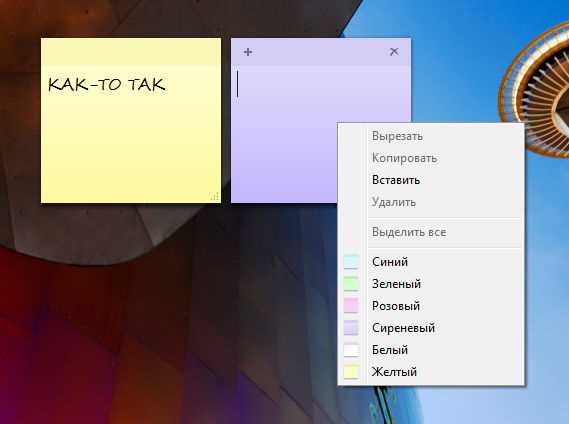Set note color to Синий
Screen dimensions: 569x424
point(431,262)
